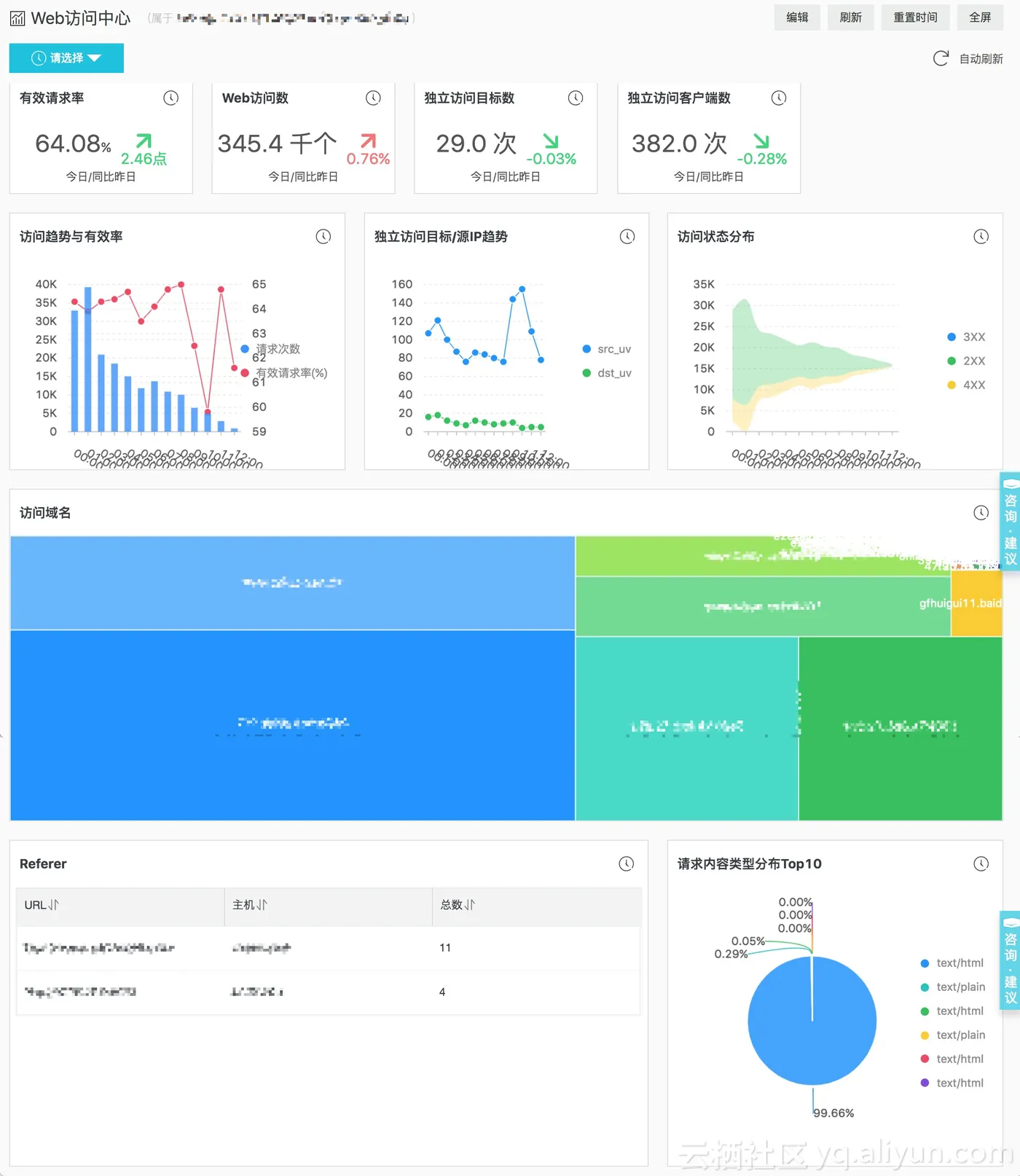
Task: Toggle 2XX status in the legend
Action: [x=966, y=361]
